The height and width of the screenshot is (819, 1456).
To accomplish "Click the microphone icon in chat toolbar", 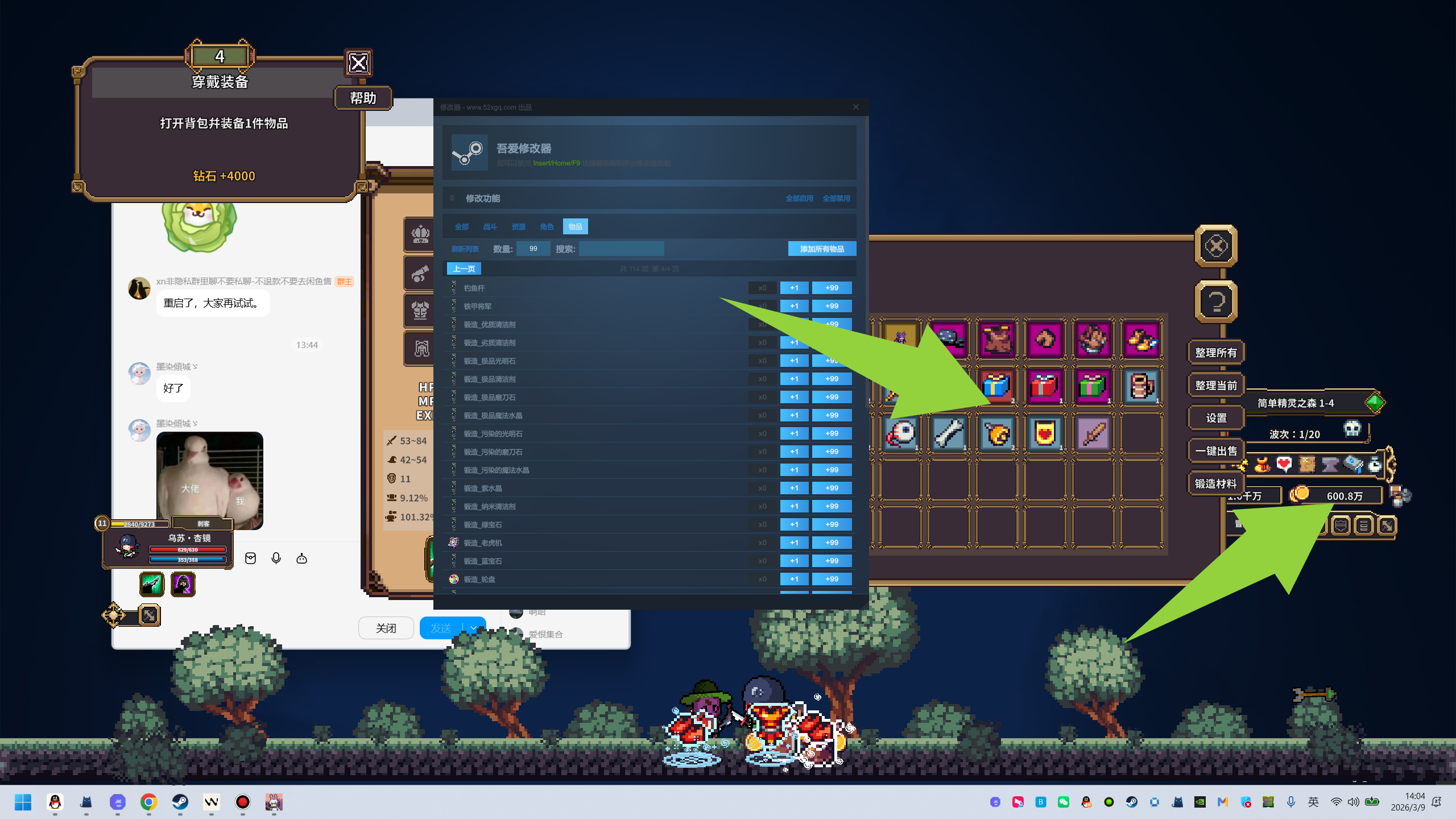I will 276,559.
